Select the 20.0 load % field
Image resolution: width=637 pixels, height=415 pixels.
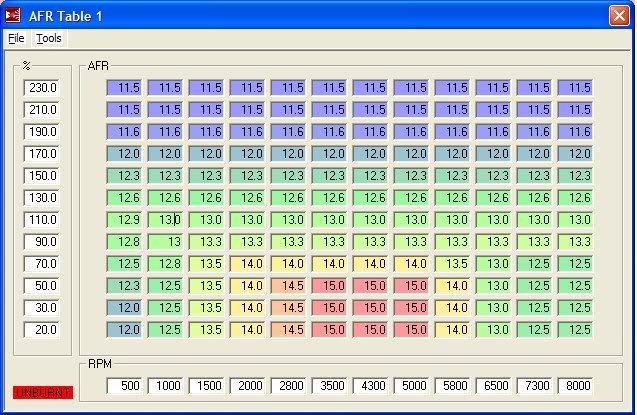tap(41, 329)
